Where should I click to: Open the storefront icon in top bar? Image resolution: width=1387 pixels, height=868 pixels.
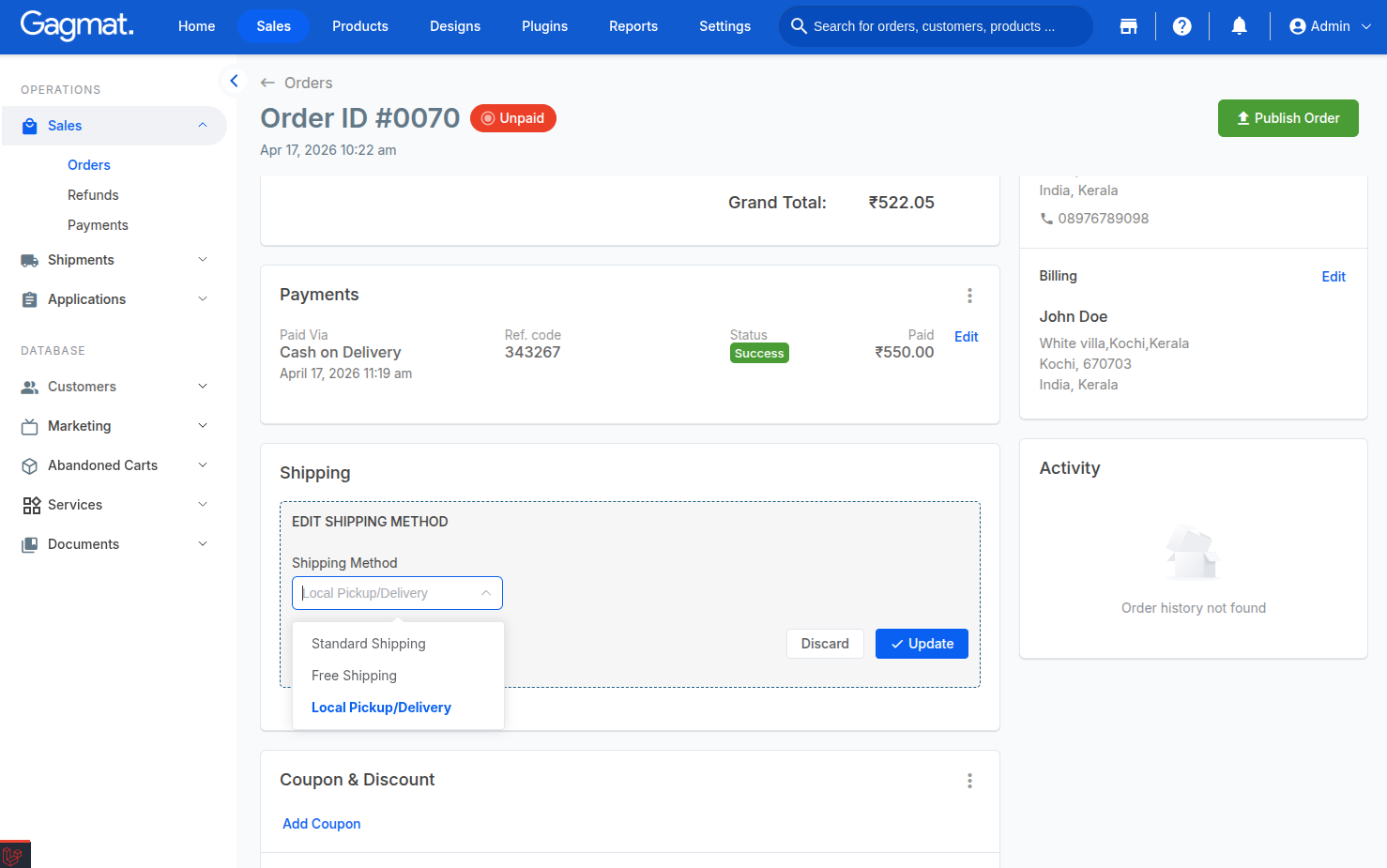1128,26
